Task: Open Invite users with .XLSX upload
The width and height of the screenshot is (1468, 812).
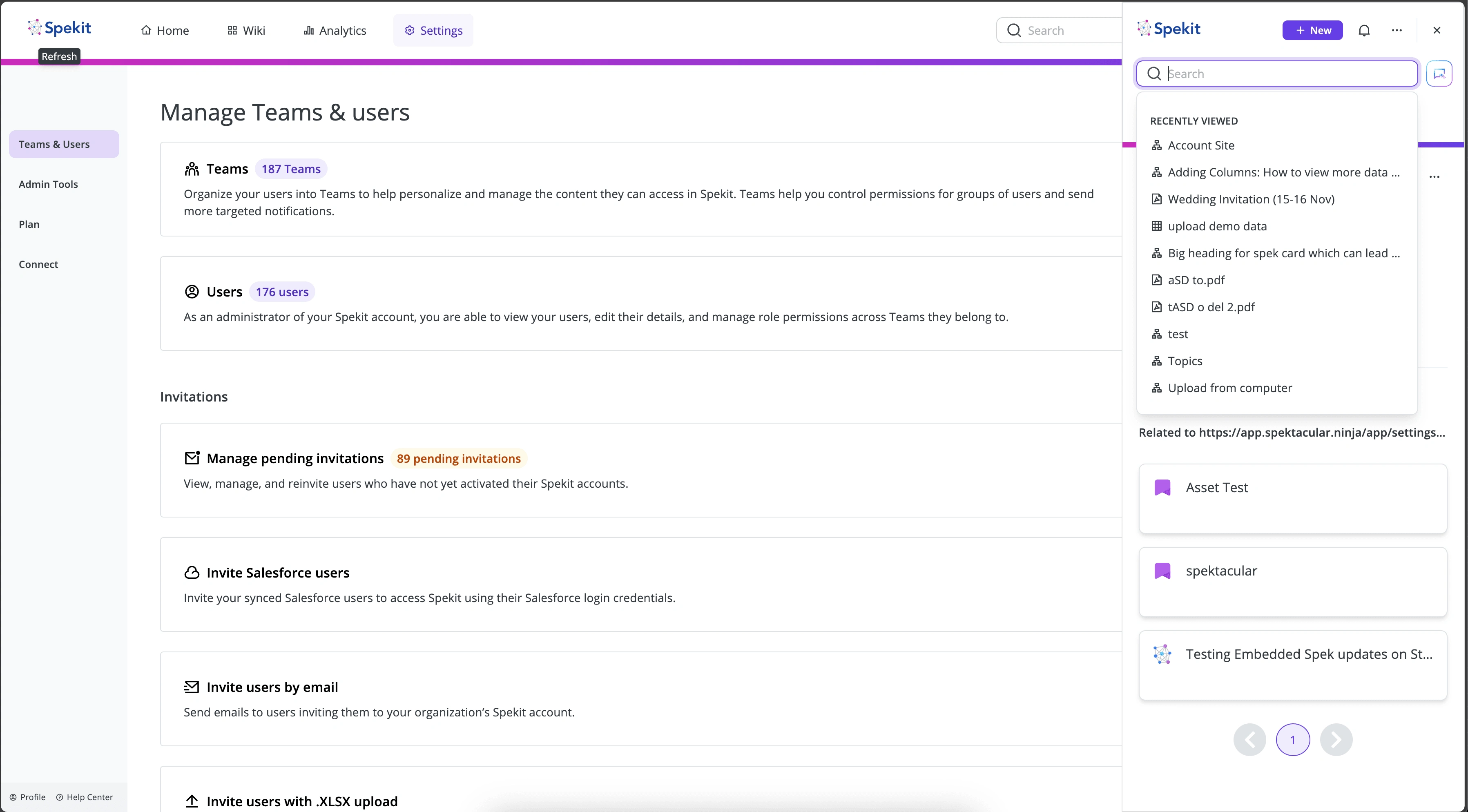Action: 640,789
